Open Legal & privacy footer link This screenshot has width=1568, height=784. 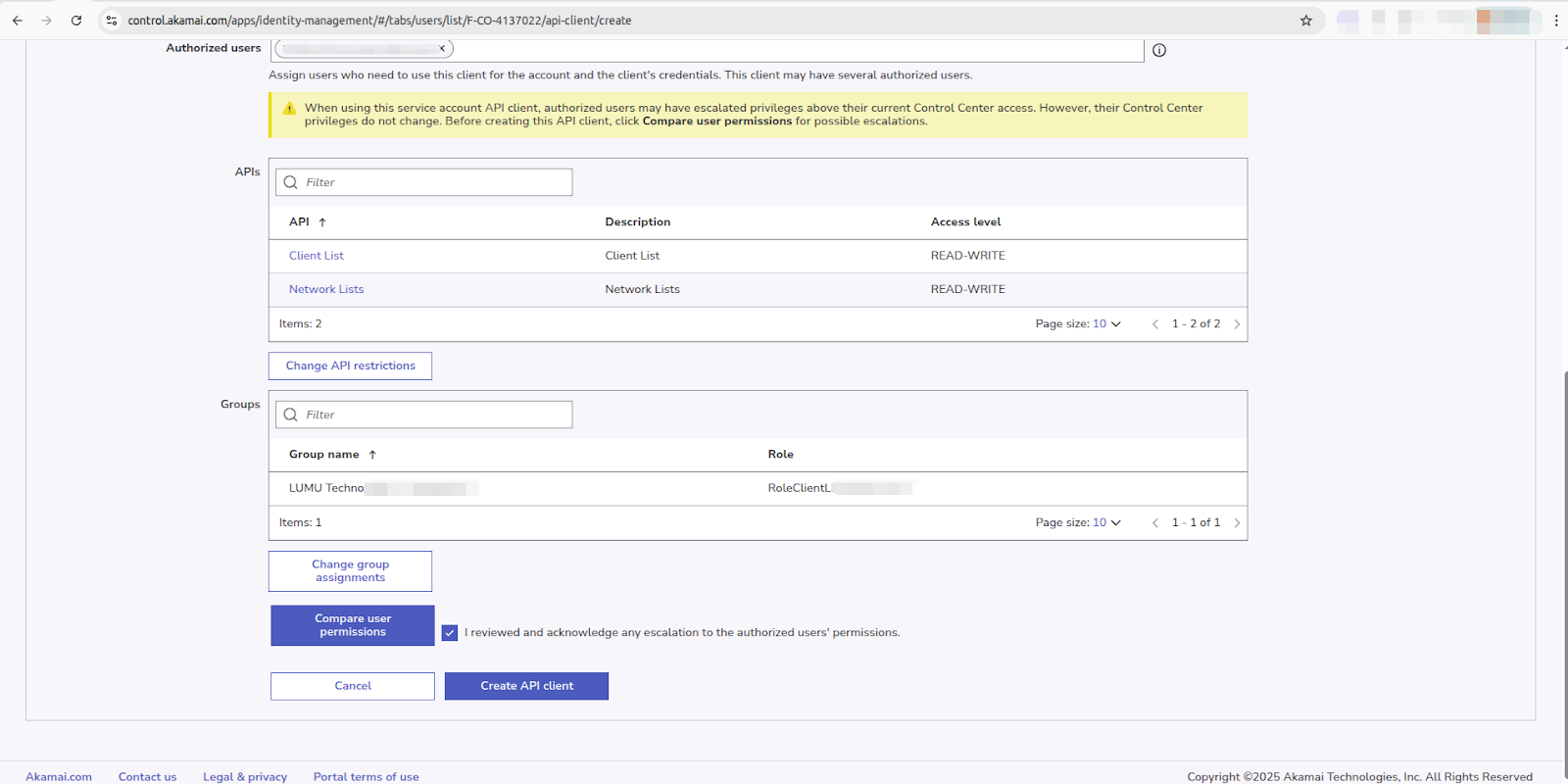[245, 776]
